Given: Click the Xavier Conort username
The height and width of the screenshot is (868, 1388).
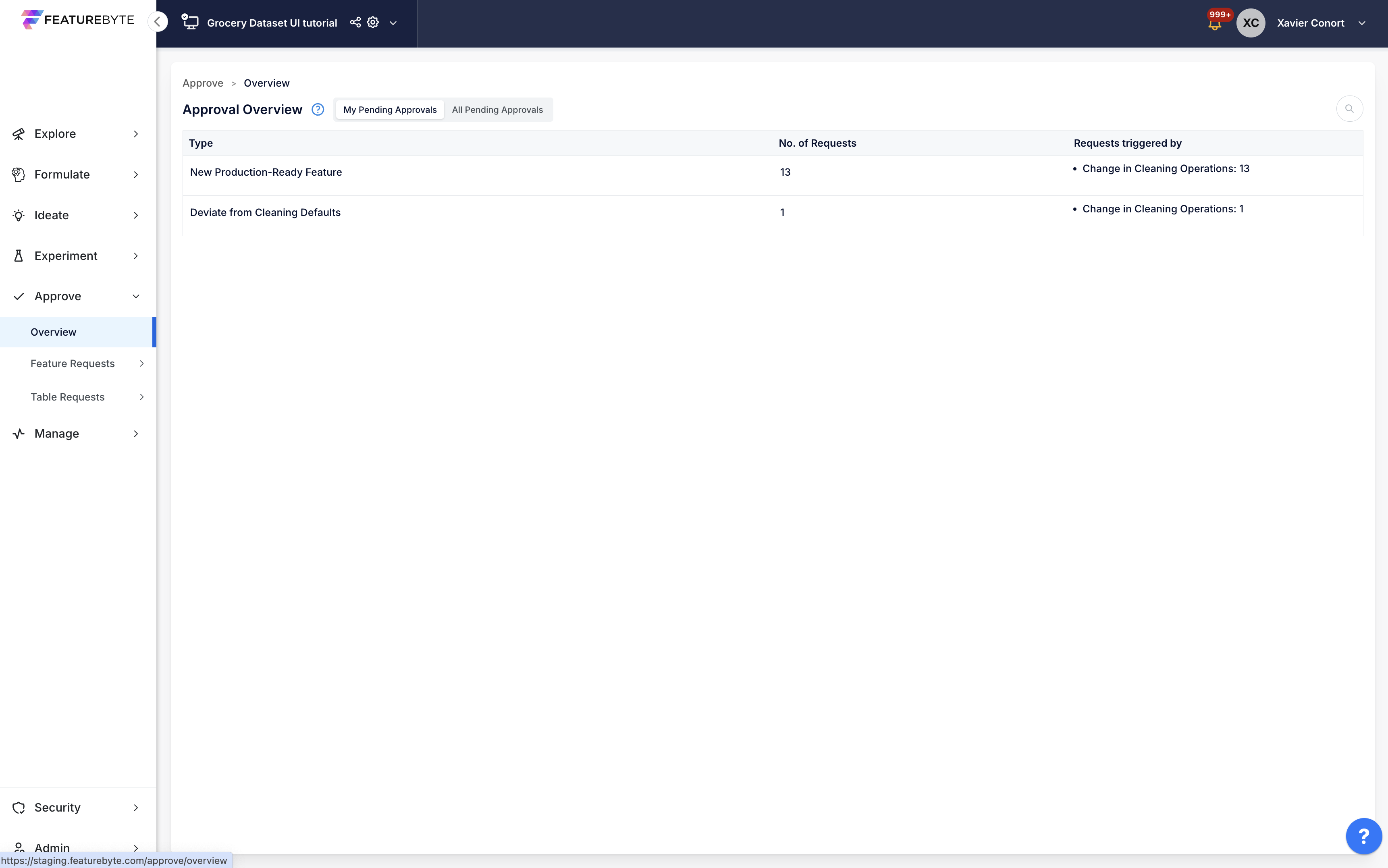Looking at the screenshot, I should point(1311,23).
